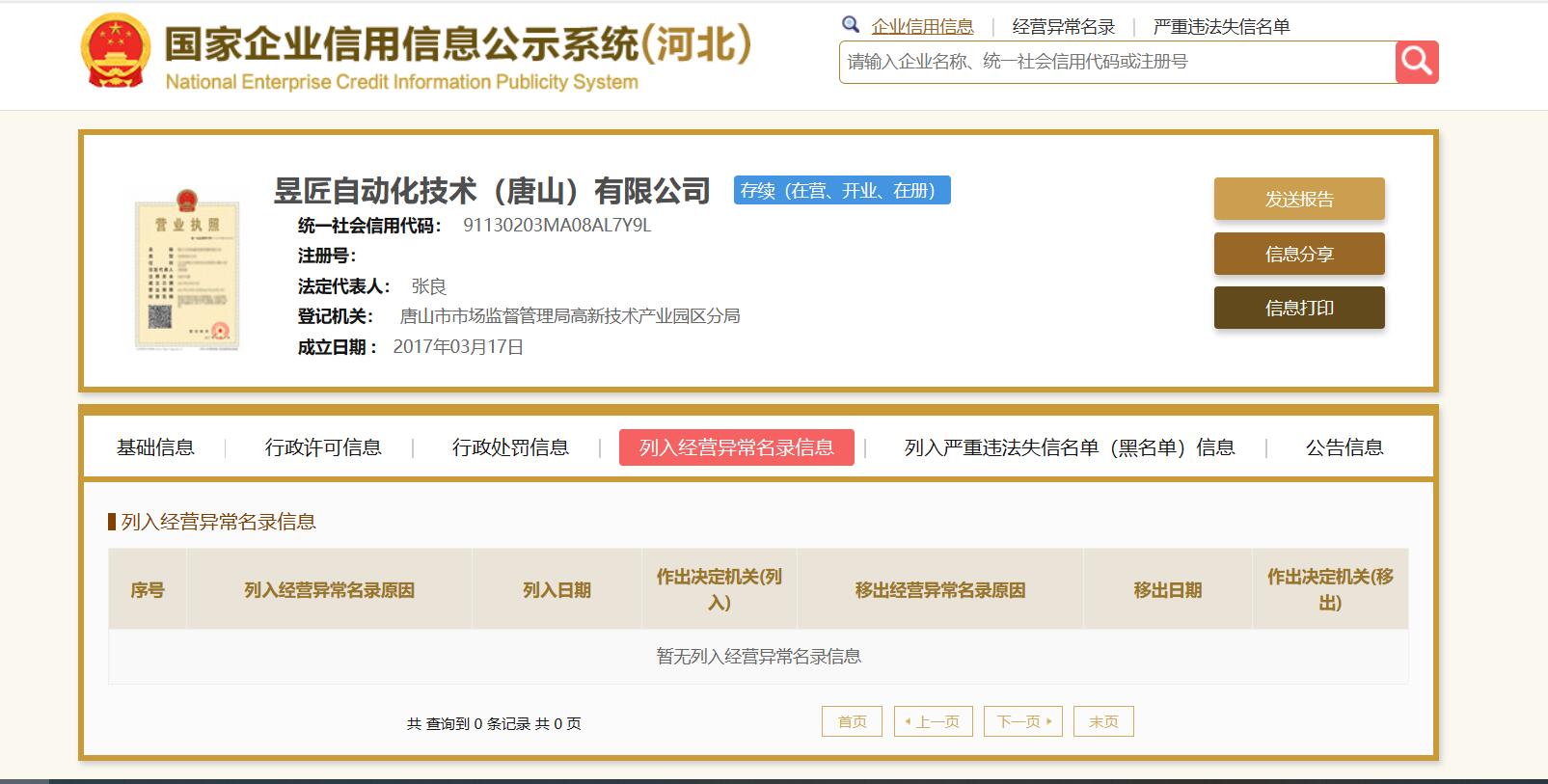Click the 成立日期 label

coord(337,347)
